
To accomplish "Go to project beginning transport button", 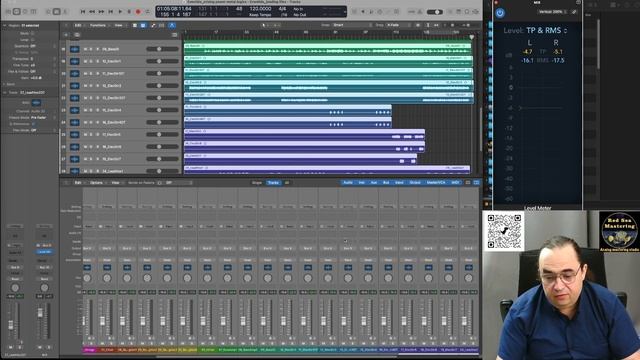I will [83, 12].
